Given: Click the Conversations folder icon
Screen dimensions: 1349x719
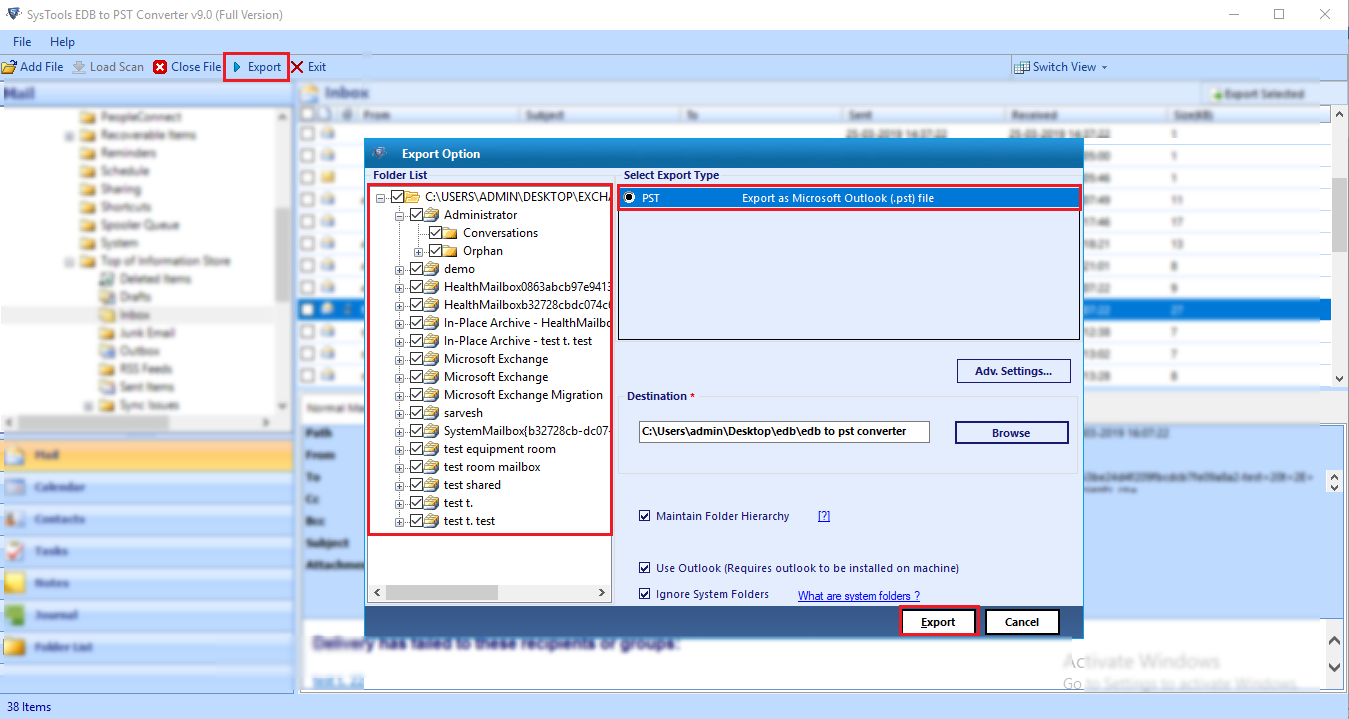Looking at the screenshot, I should coord(451,233).
